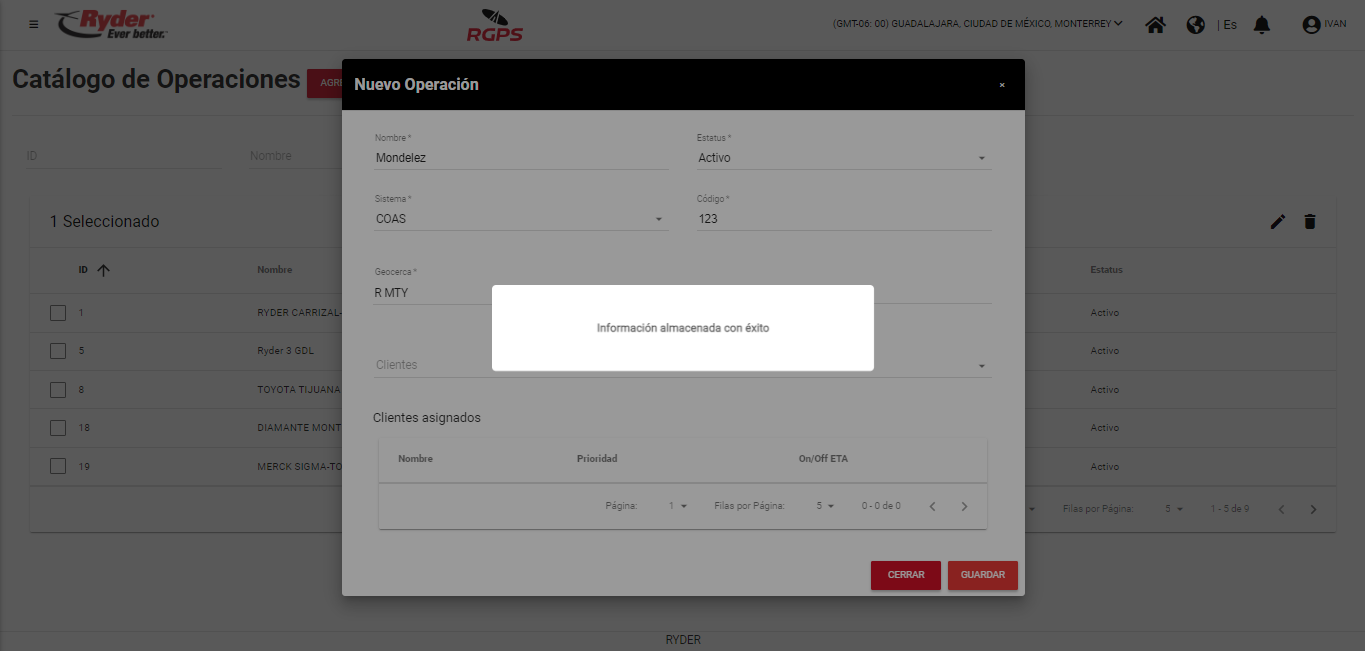The image size is (1365, 651).
Task: Select the checkbox for row ID 8
Action: pos(58,390)
